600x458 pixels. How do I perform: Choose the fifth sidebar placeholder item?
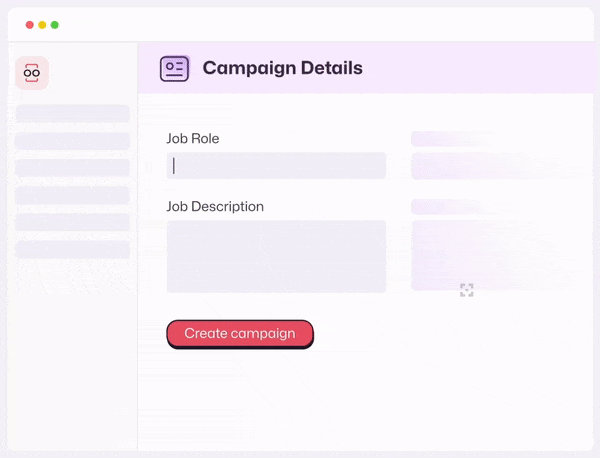(x=72, y=222)
